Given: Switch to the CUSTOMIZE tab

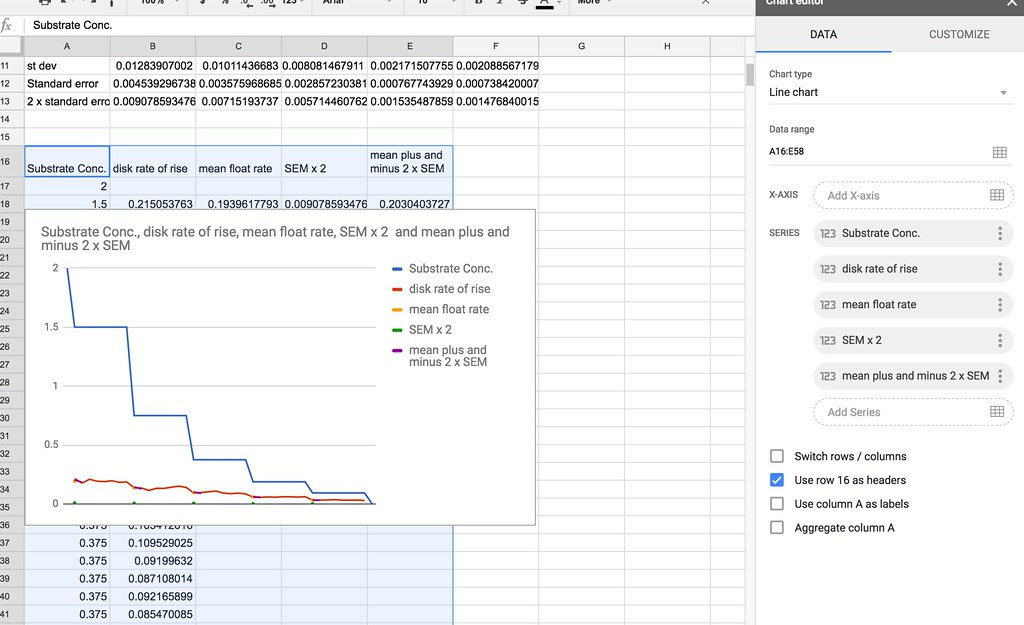Looking at the screenshot, I should 958,34.
